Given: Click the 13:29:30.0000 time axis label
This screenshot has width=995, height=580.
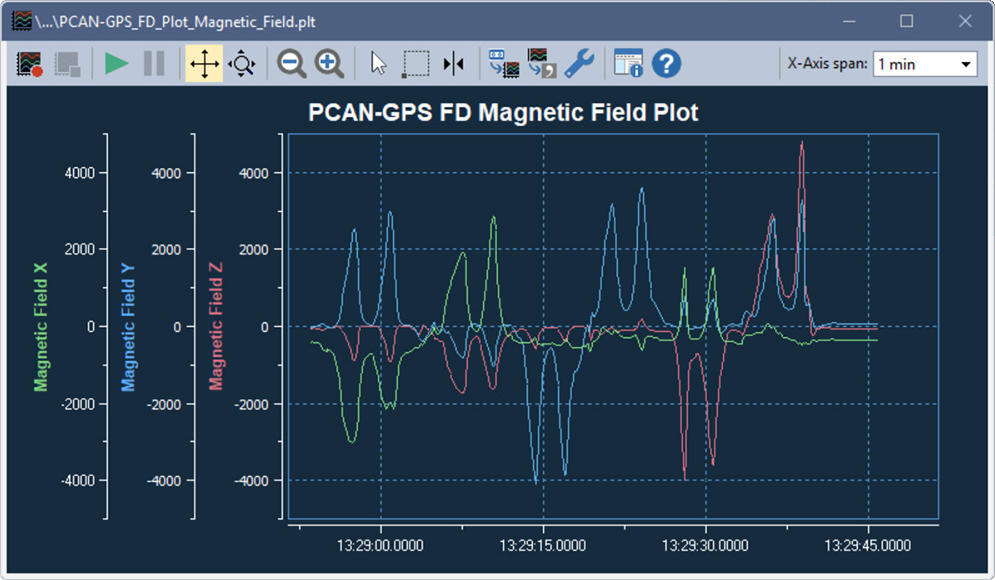Looking at the screenshot, I should point(705,545).
